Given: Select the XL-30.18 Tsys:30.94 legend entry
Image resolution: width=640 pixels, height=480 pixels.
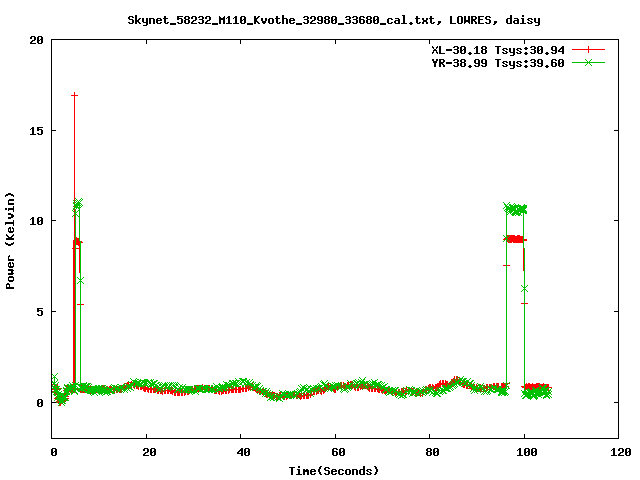Looking at the screenshot, I should pos(498,50).
